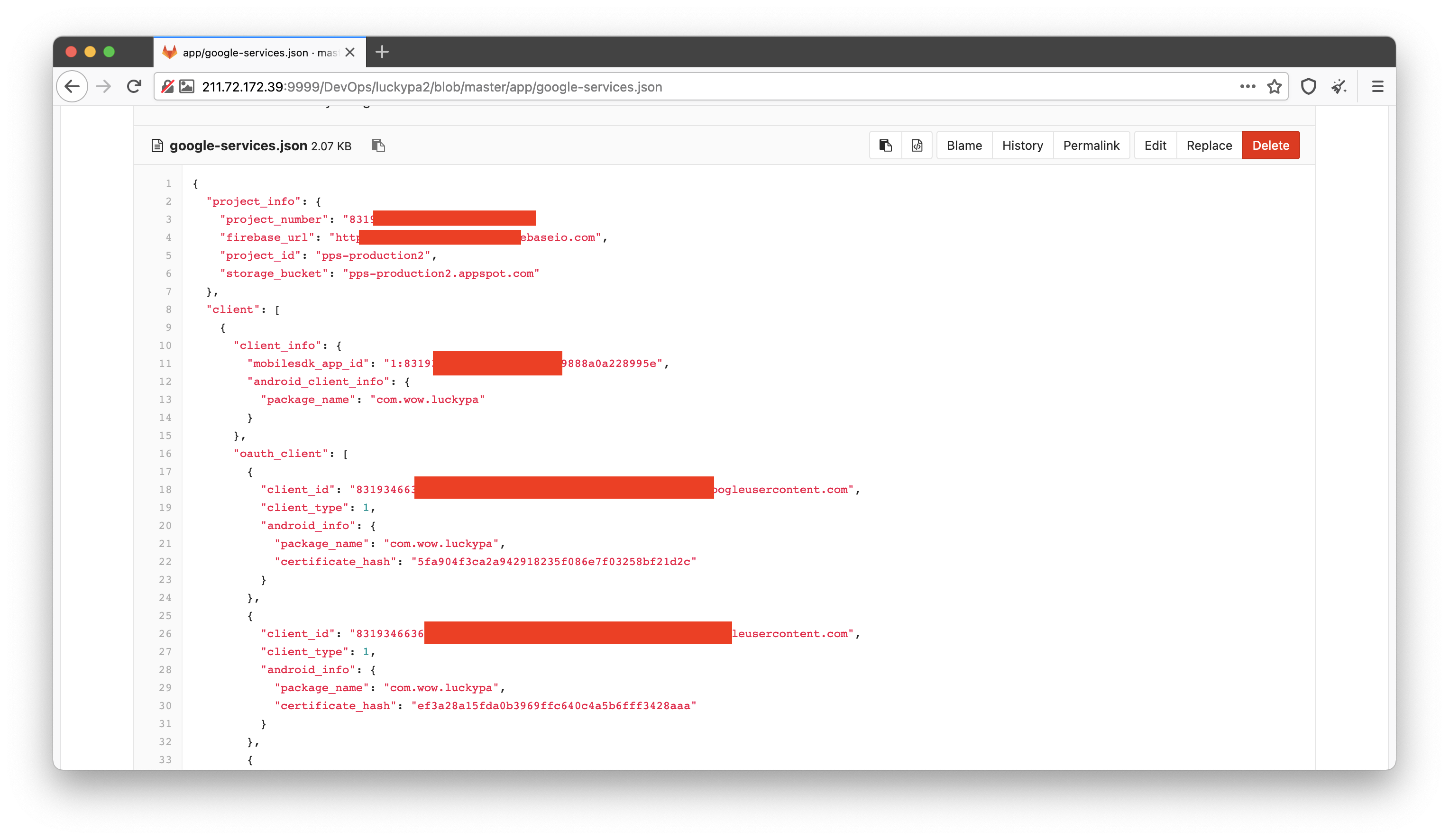Open the new tab plus button
Screen dimensions: 1449x840
click(x=382, y=52)
